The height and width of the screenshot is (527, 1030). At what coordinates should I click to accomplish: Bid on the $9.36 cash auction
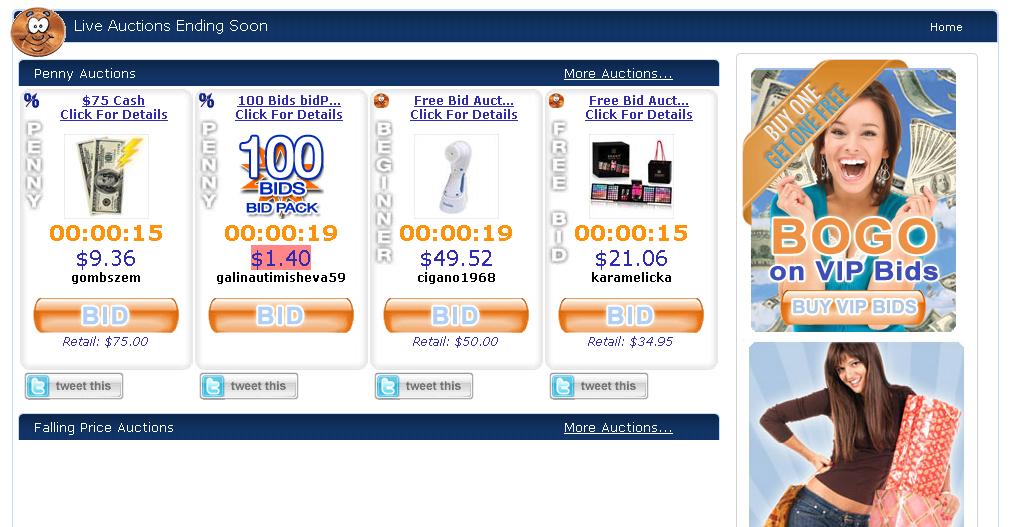point(106,315)
